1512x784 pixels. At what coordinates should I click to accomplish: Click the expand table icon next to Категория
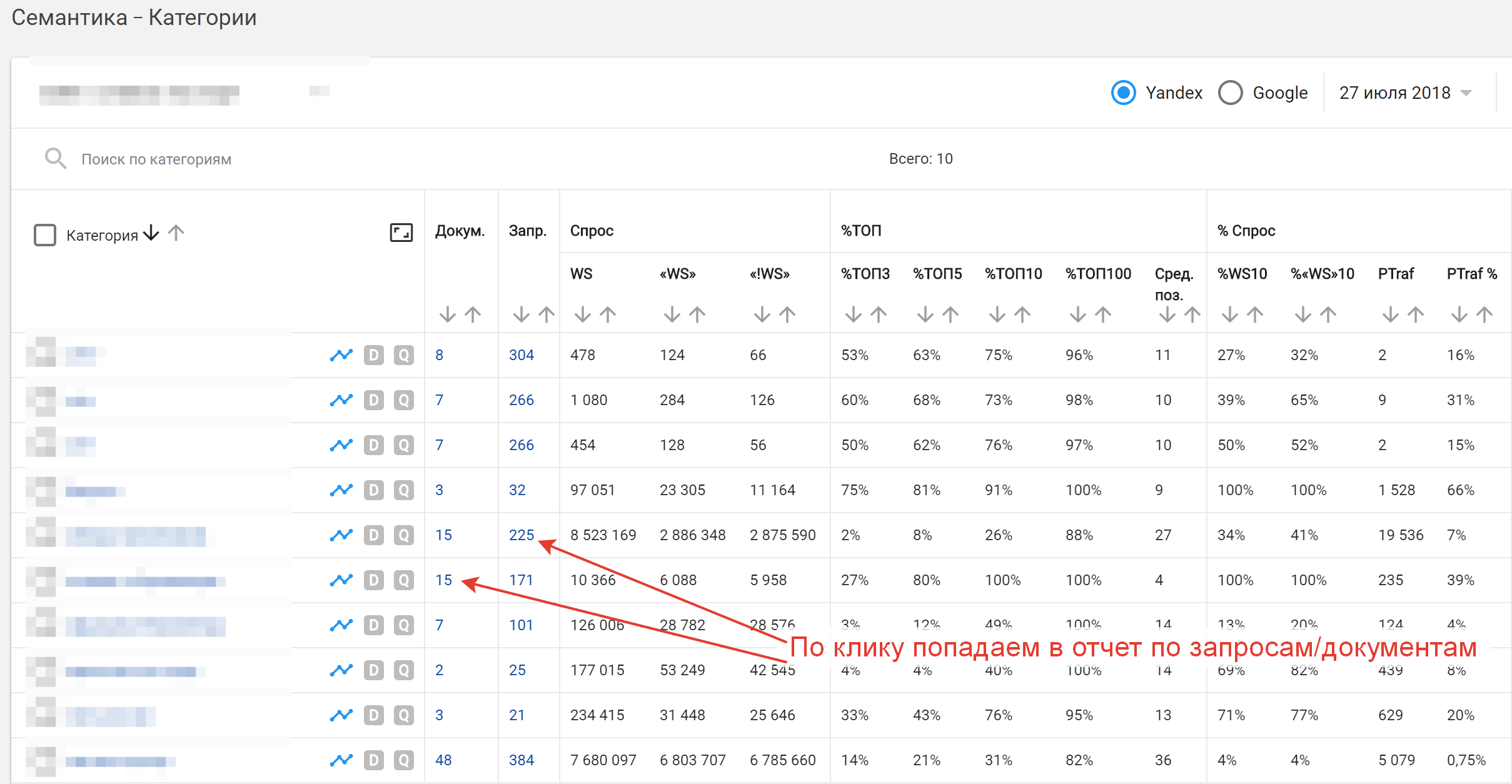401,233
